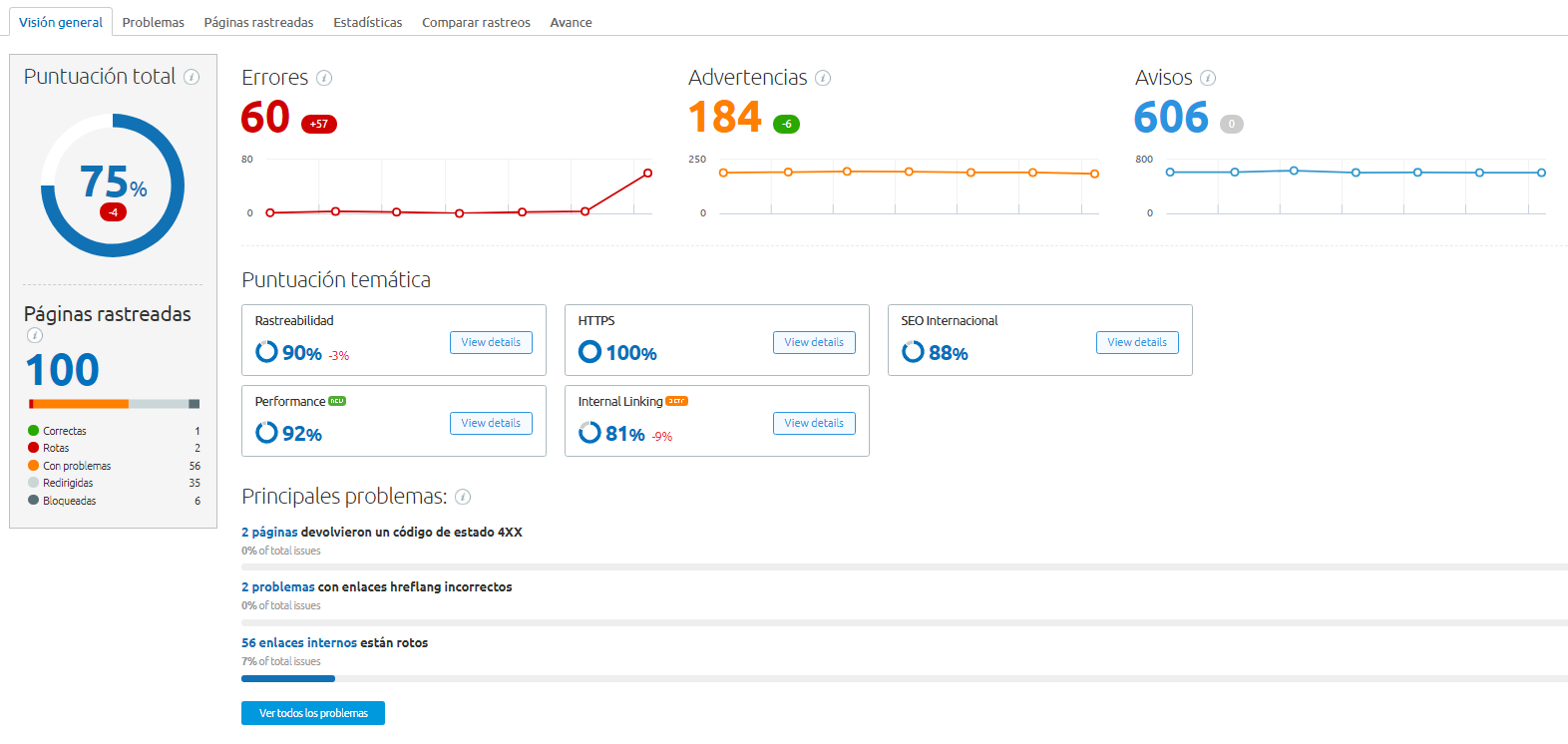View details for Rastreabilidad
Viewport: 1568px width, 744px height.
pyautogui.click(x=491, y=342)
